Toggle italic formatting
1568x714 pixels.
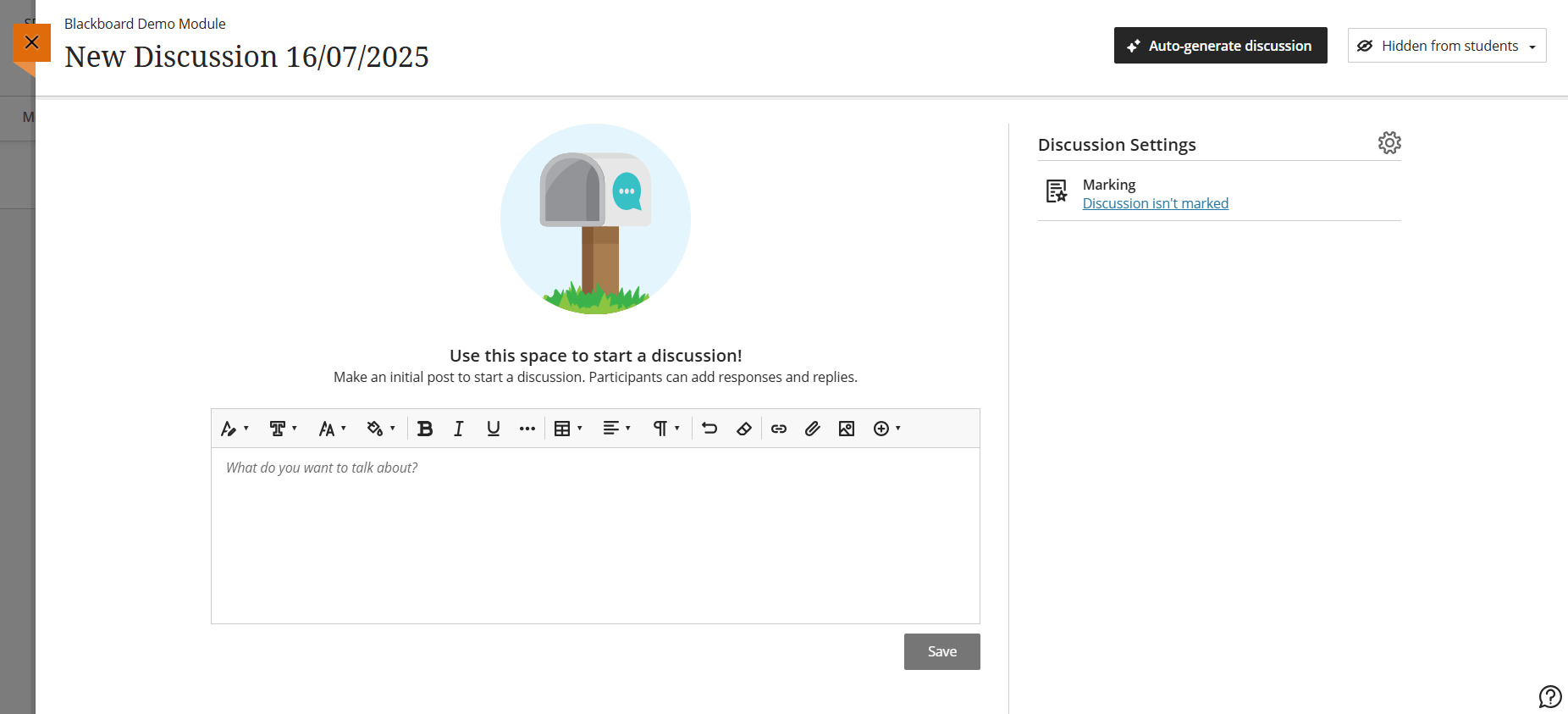tap(459, 429)
